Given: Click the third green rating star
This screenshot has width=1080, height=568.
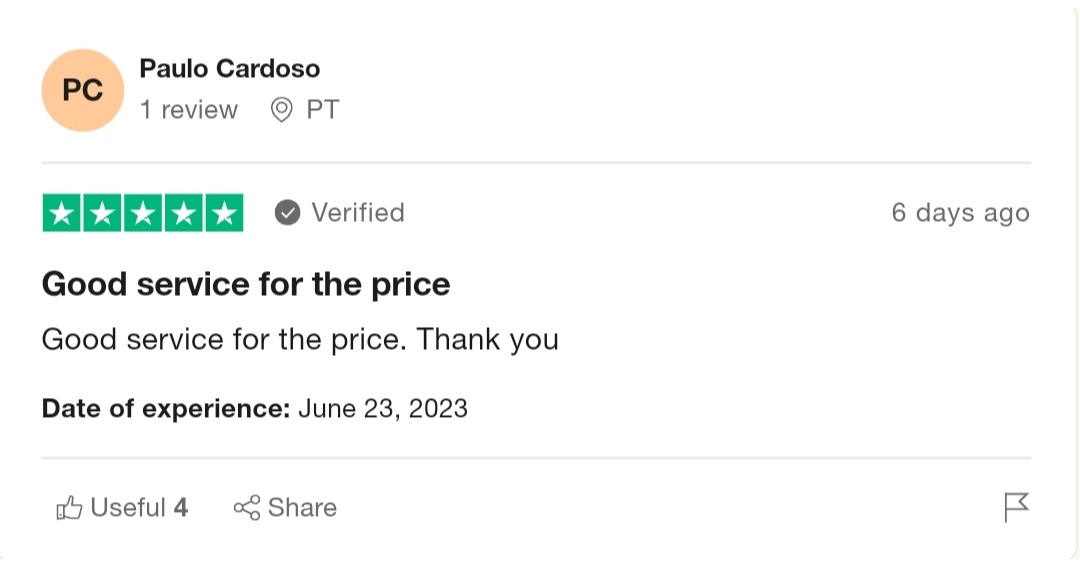Looking at the screenshot, I should (x=142, y=213).
